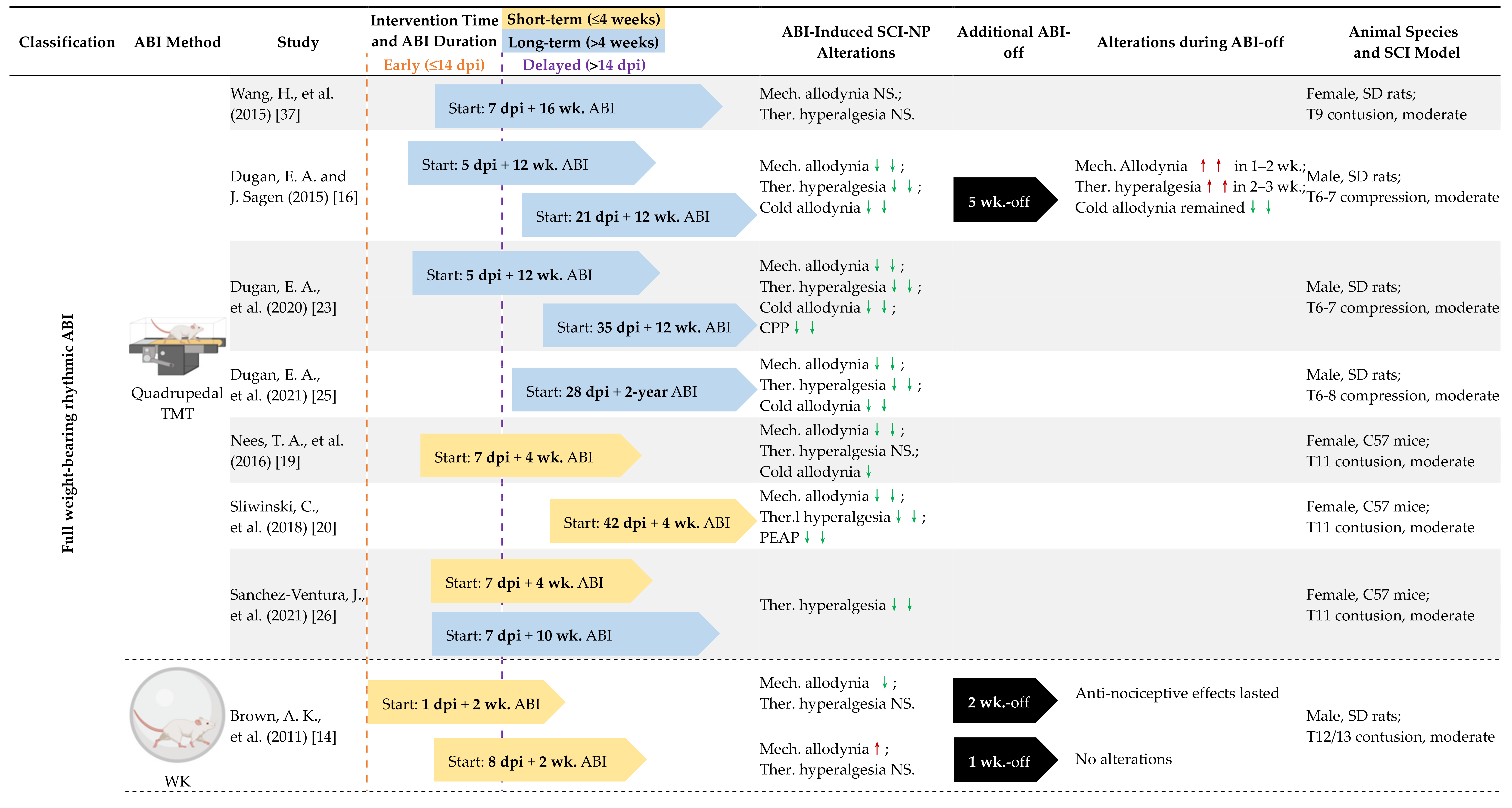Click the yellow 'Short-term (≤4 weeks)' legend box
Screen dimensions: 1512x808
[583, 19]
